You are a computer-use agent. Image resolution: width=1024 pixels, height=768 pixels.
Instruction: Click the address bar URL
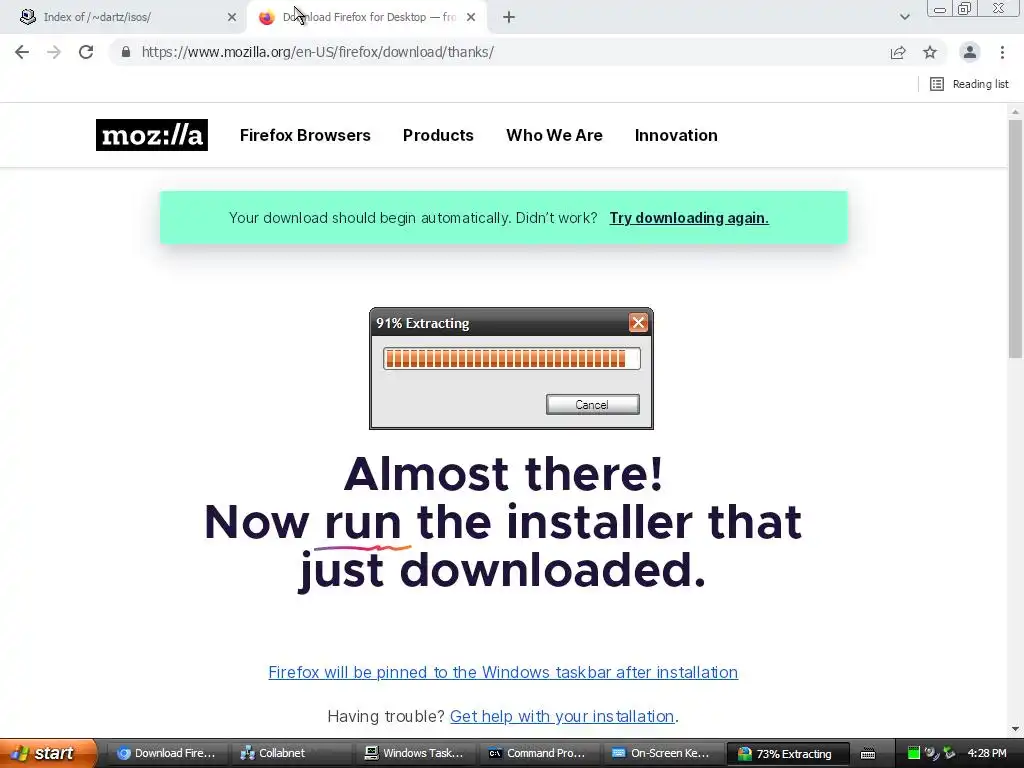coord(317,52)
